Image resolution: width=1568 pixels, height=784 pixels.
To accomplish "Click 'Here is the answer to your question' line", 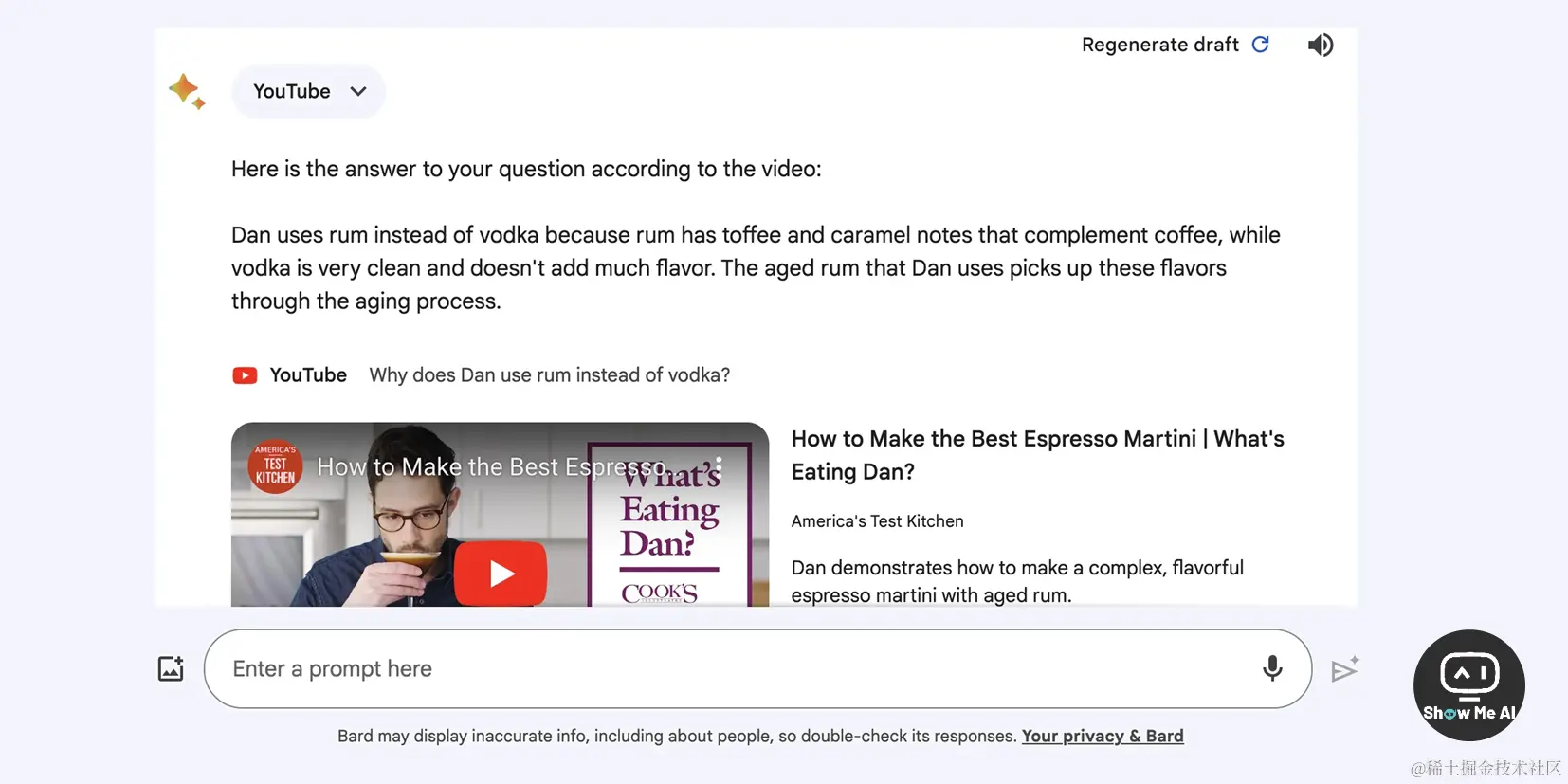I will (526, 169).
